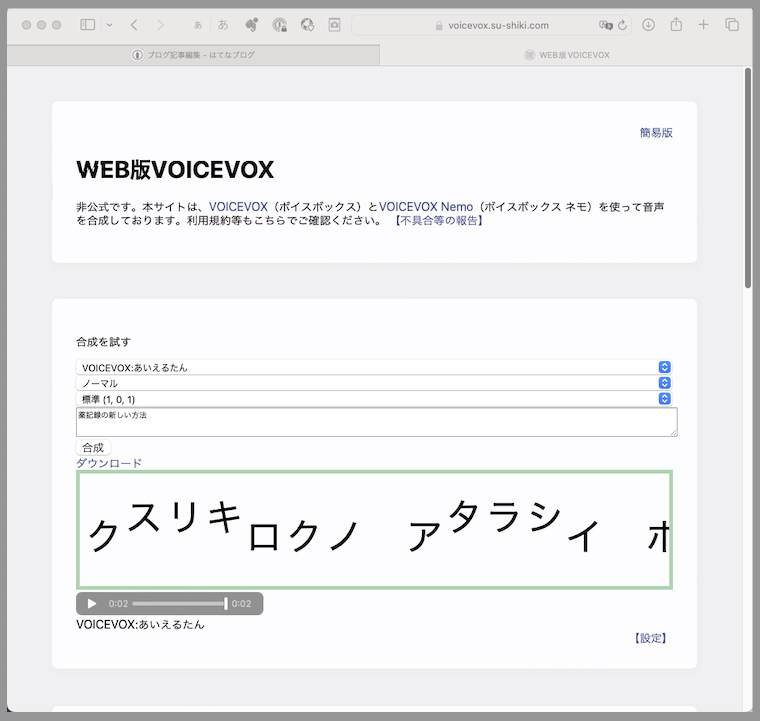Click the screenshot capture extension icon
Image resolution: width=760 pixels, height=721 pixels.
tap(334, 25)
